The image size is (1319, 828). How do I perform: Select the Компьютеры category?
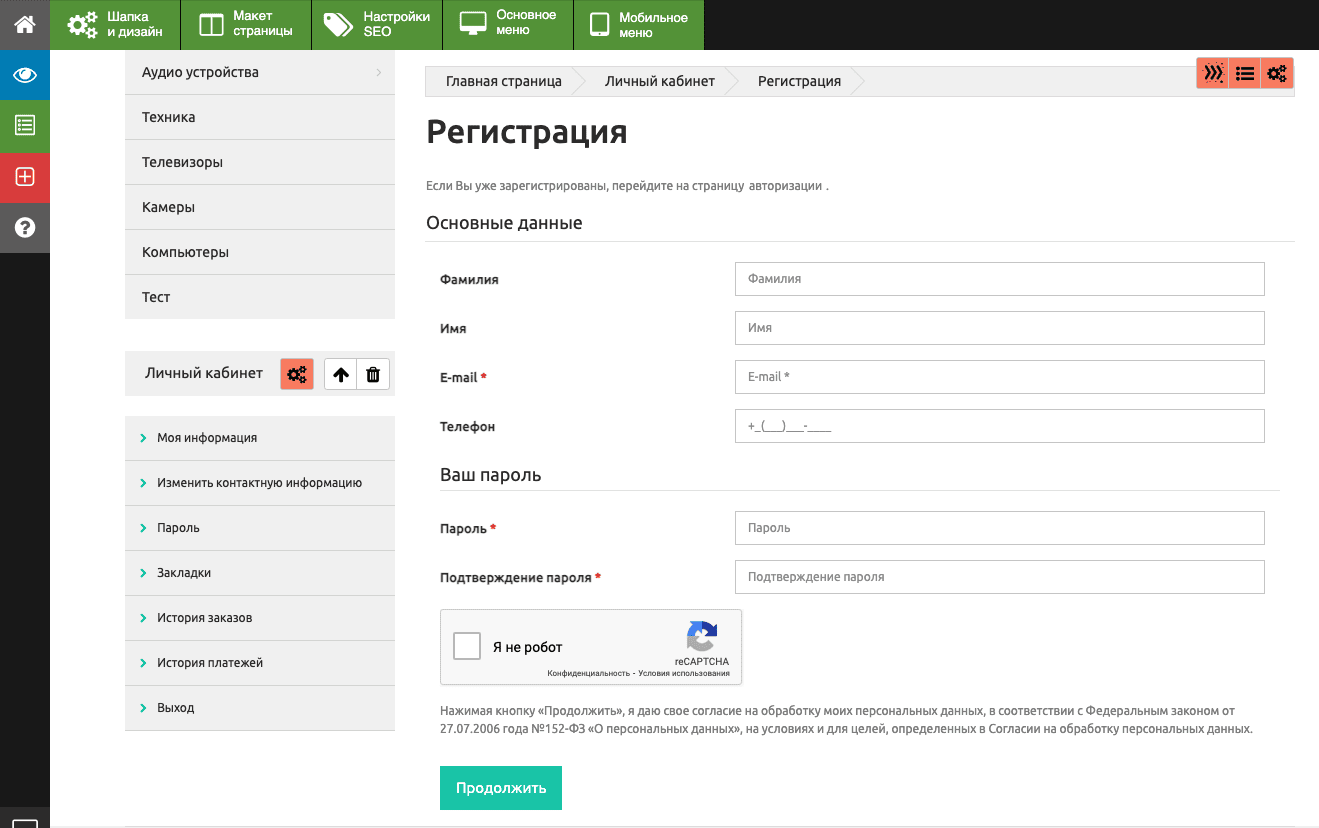[x=260, y=252]
